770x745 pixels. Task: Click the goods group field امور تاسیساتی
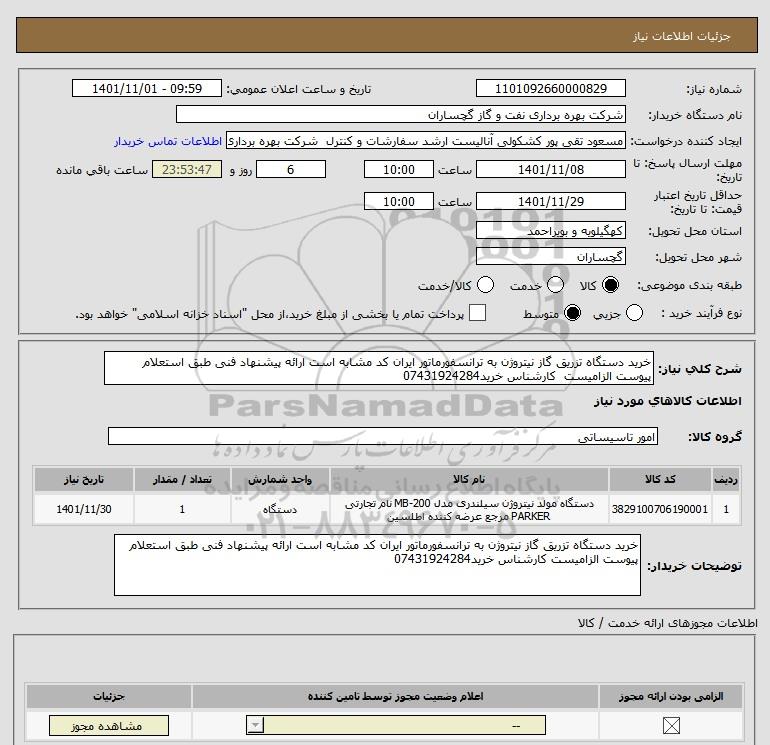coord(383,437)
